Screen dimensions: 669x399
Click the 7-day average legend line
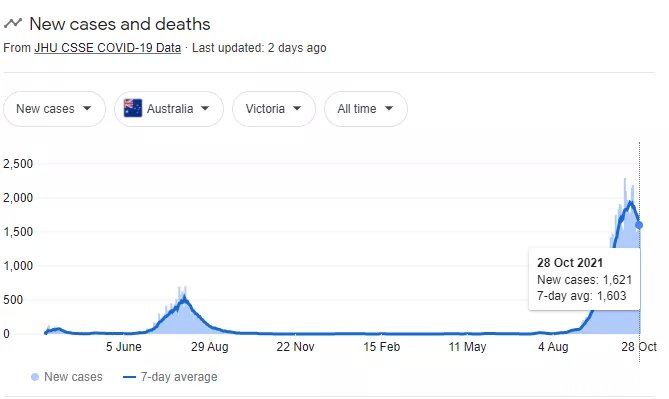point(129,377)
